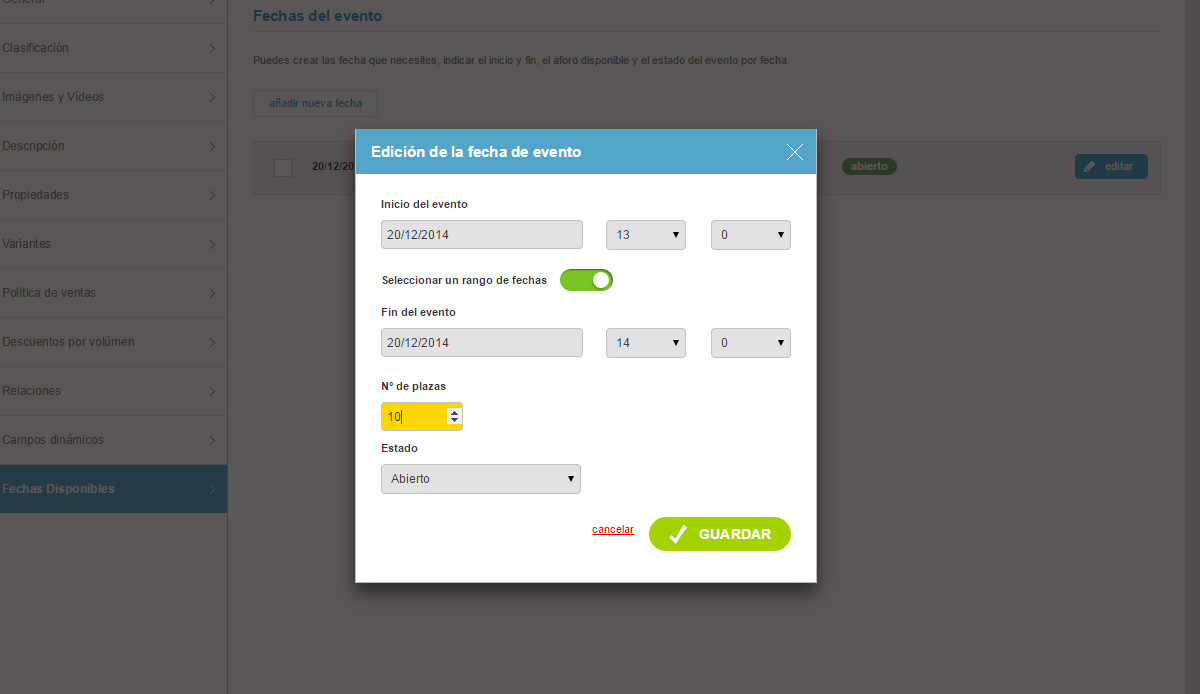Close the event date edit dialog
The image size is (1200, 694).
pos(795,152)
